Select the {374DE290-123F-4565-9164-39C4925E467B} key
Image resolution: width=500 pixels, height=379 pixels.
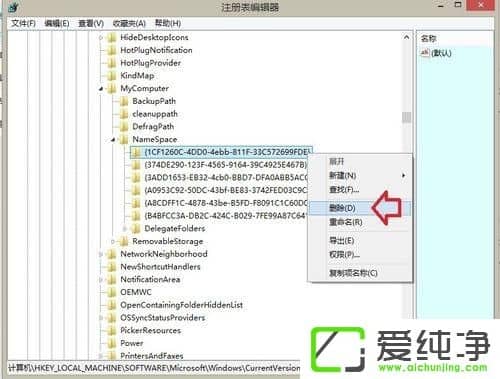[x=226, y=165]
